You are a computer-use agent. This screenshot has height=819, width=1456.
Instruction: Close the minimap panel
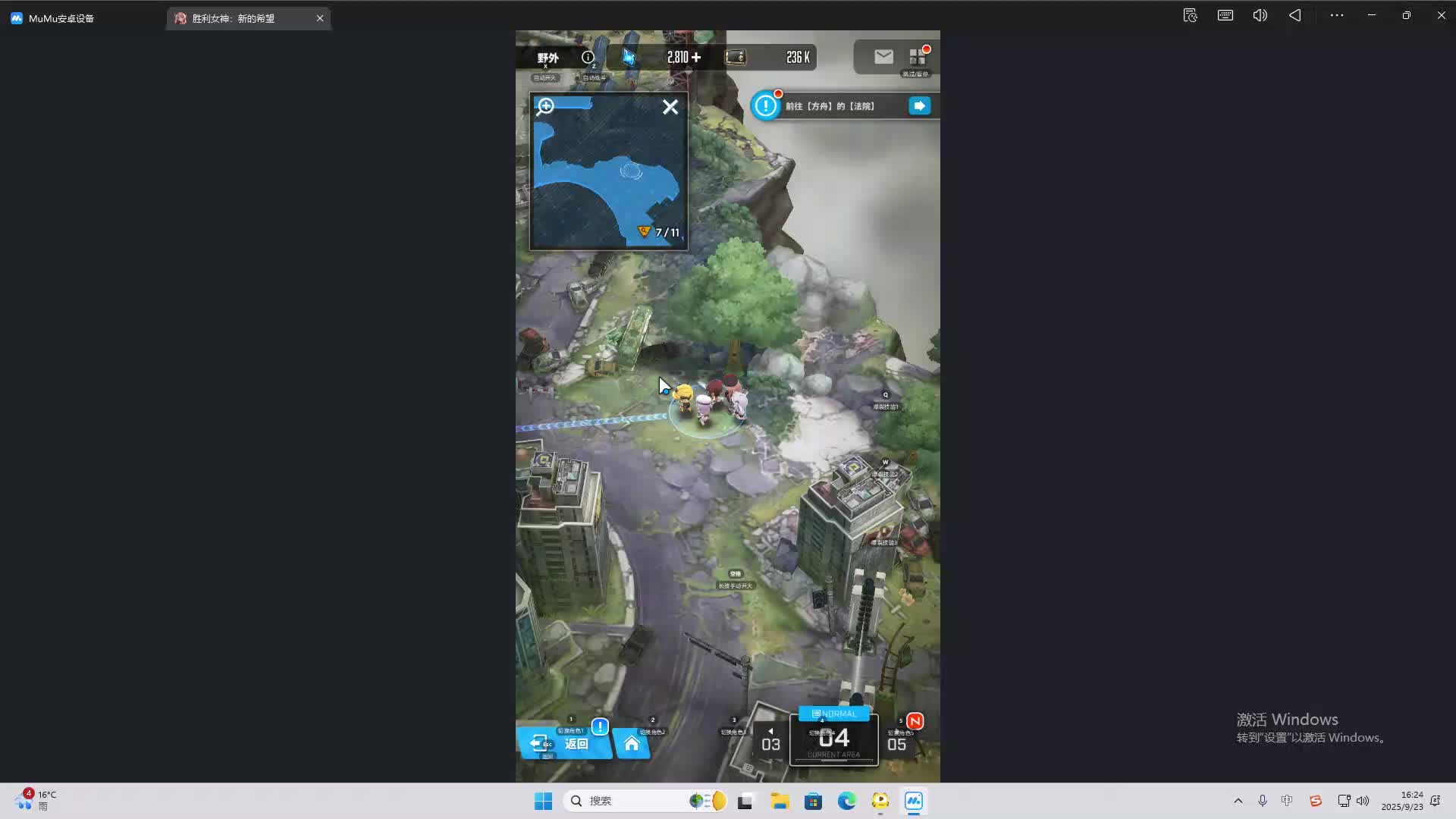pyautogui.click(x=670, y=107)
